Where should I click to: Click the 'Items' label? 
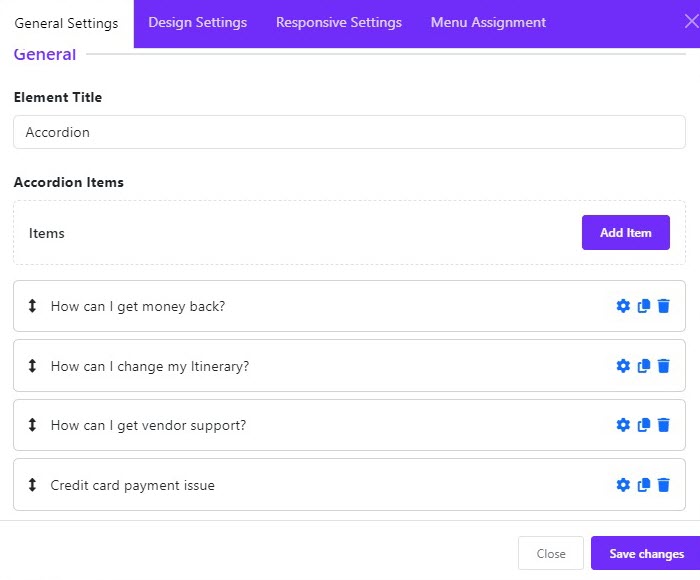point(46,233)
